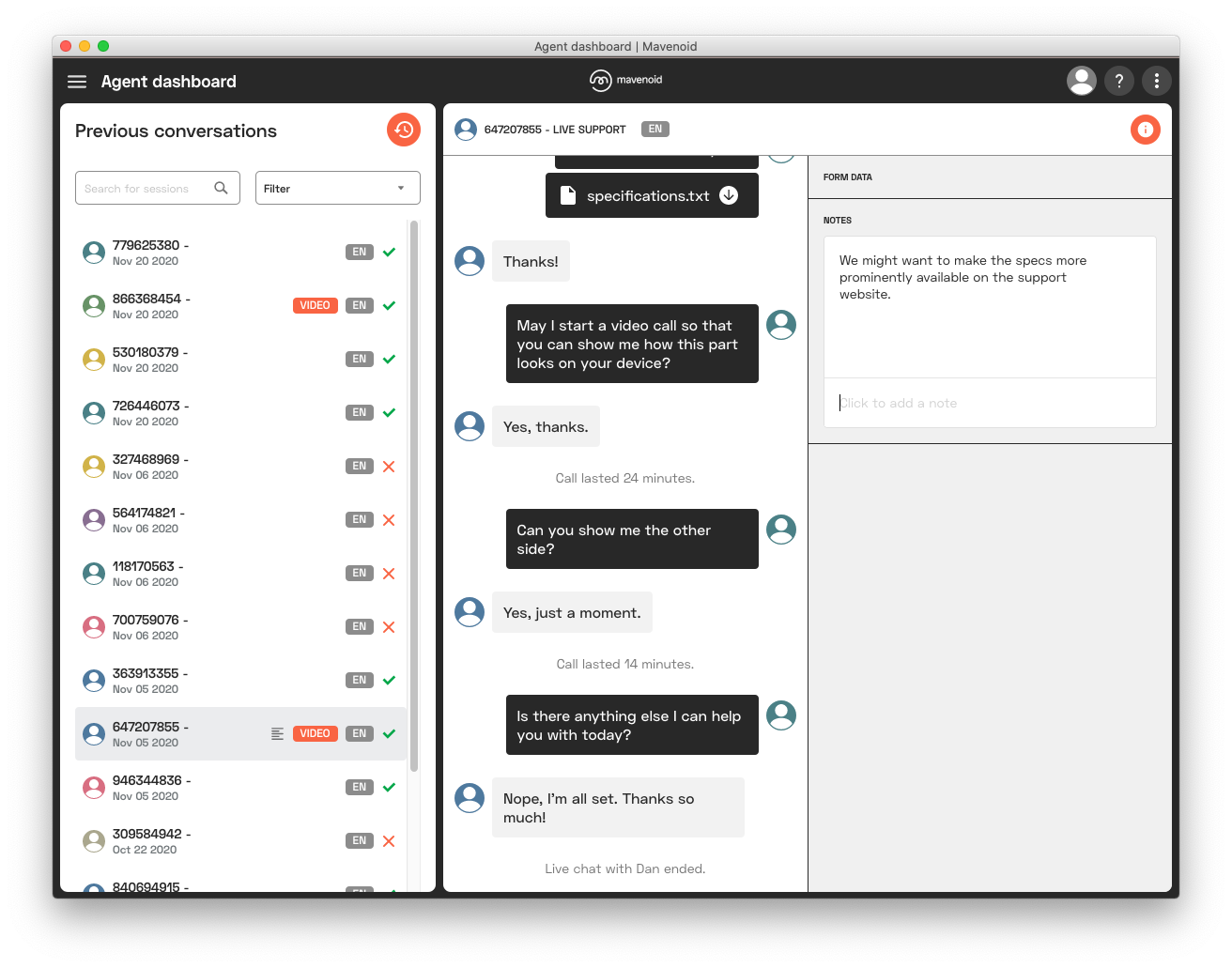The width and height of the screenshot is (1232, 968).
Task: Open conversation 946344836
Action: click(x=240, y=787)
